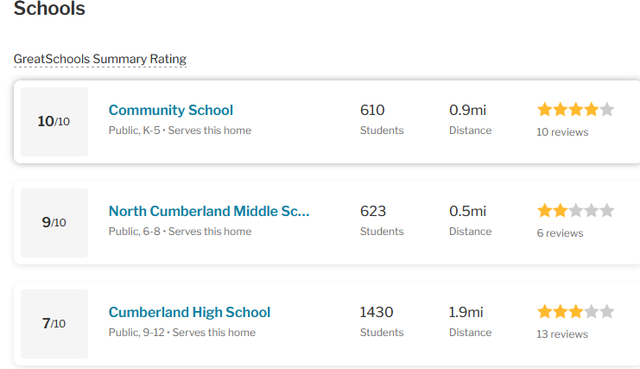Image resolution: width=640 pixels, height=369 pixels.
Task: Click Cumberland High School's three-star rating
Action: point(576,312)
